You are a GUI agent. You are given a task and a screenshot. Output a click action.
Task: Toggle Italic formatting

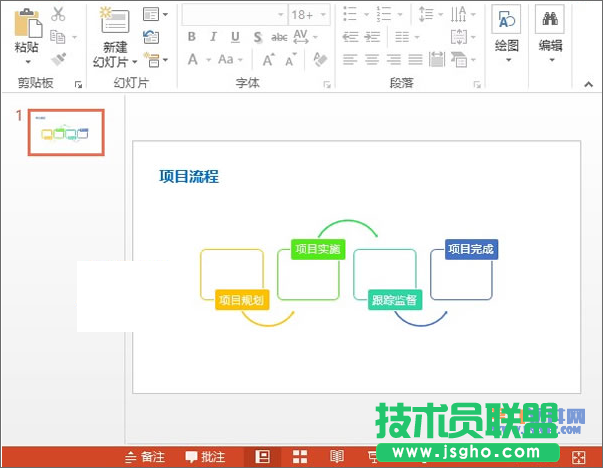[x=213, y=37]
